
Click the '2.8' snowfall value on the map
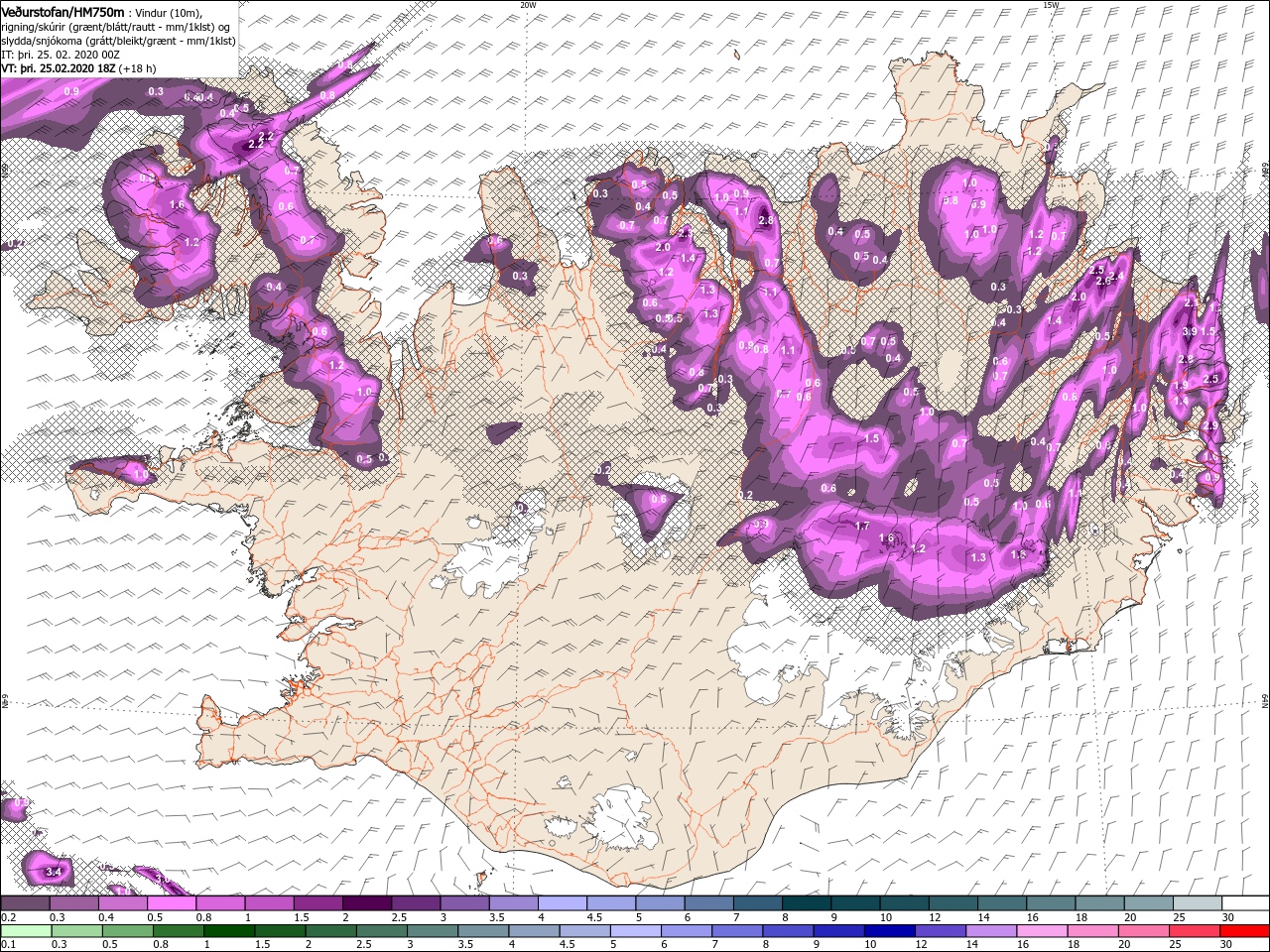pos(765,221)
